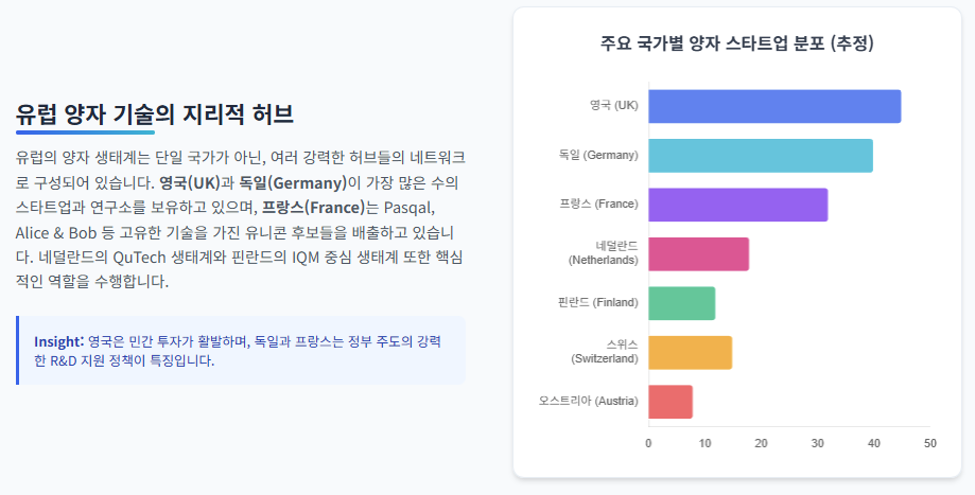Click the chart title 주요 국가별 양자 스타트업 분포
The image size is (975, 495).
click(x=737, y=43)
